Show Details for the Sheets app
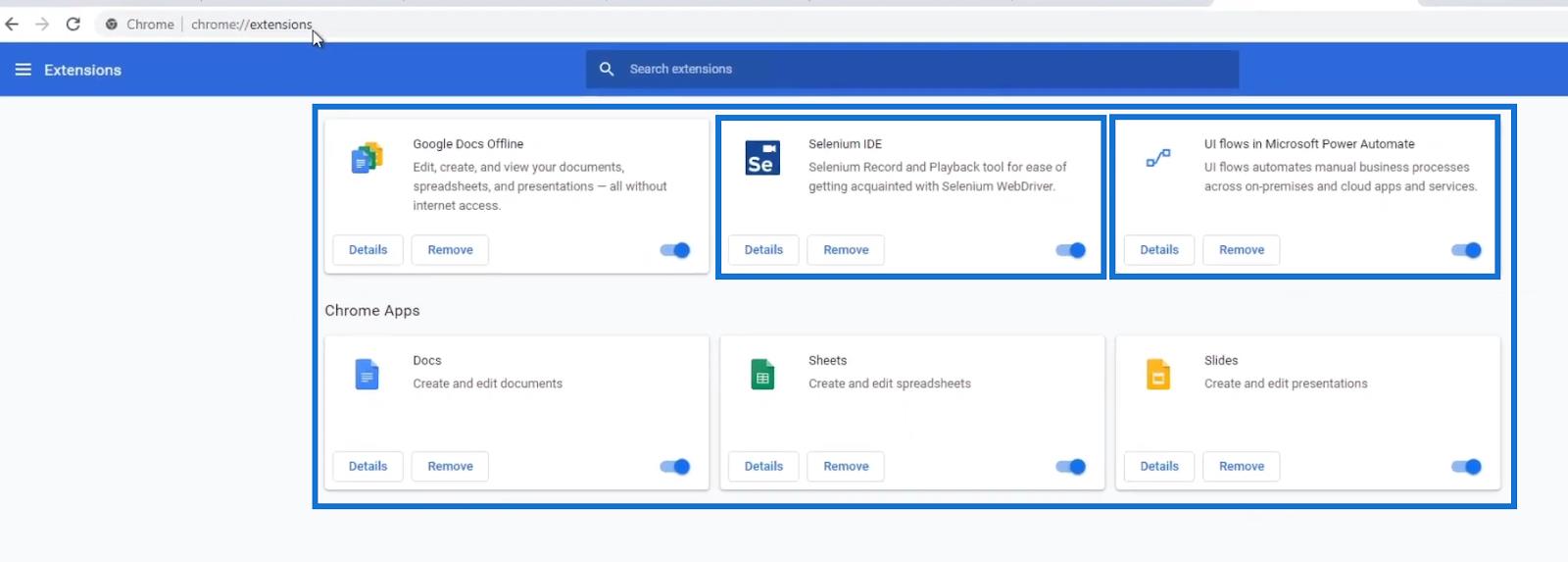The width and height of the screenshot is (1568, 562). coord(763,467)
